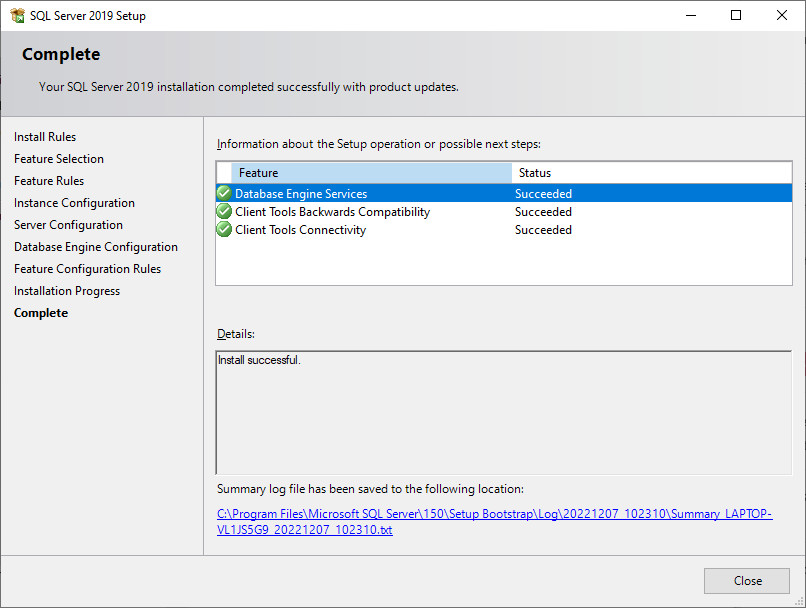Click the SQL Server Setup title bar icon
This screenshot has height=608, width=806.
click(17, 15)
